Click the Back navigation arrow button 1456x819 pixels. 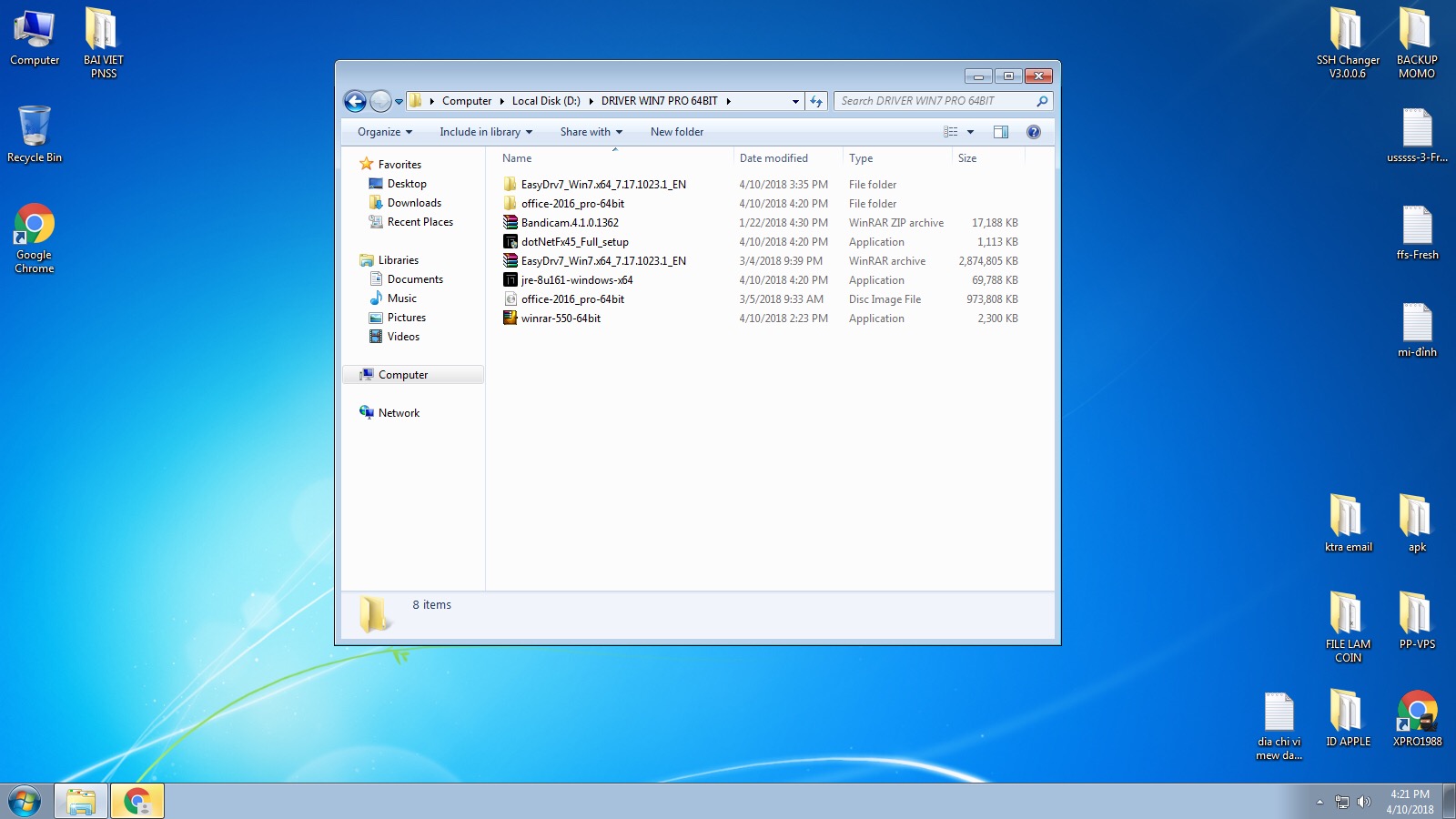point(355,101)
